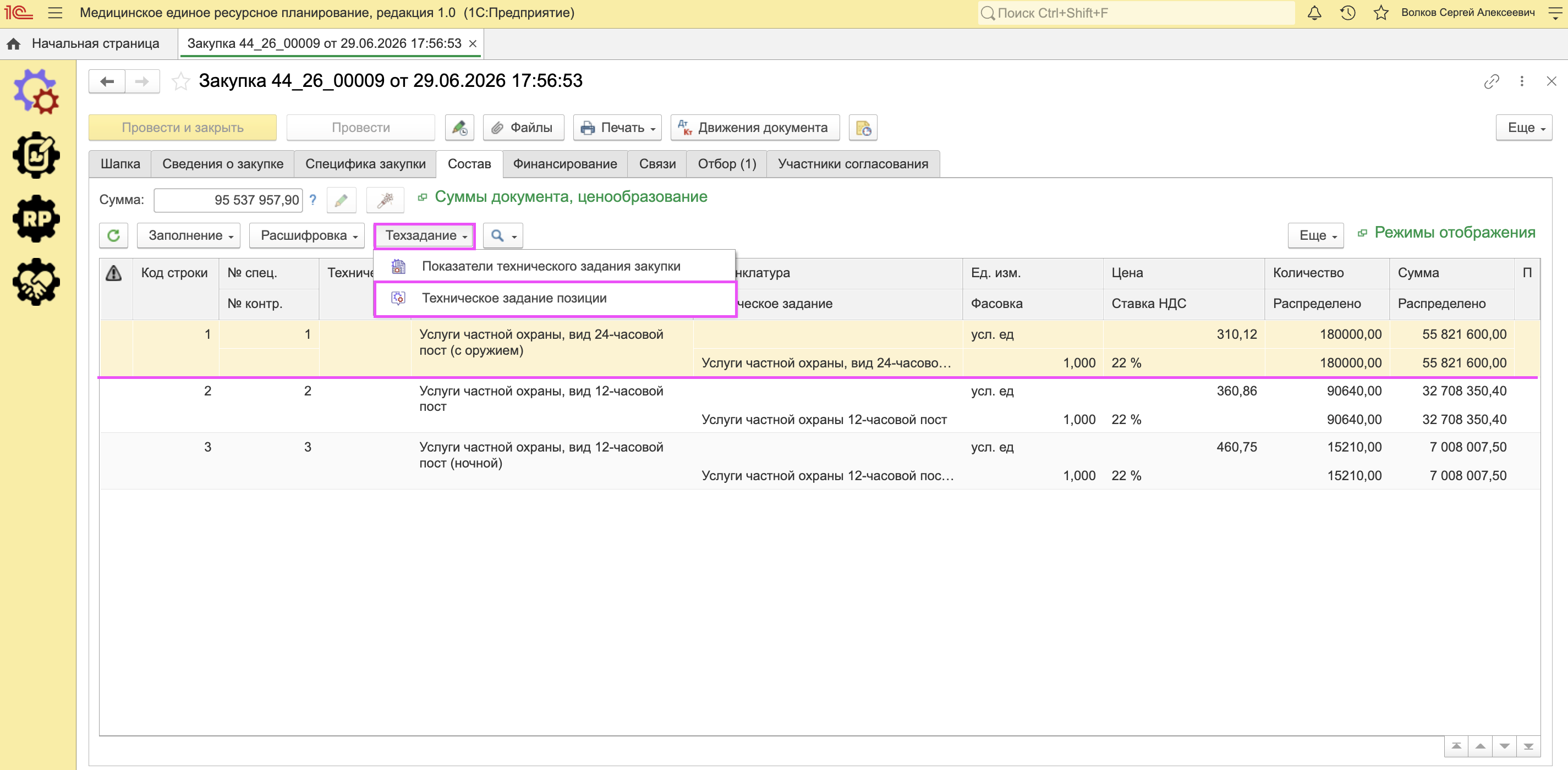Choose Показатели технического задания закупки
This screenshot has height=770, width=1568.
click(x=555, y=267)
